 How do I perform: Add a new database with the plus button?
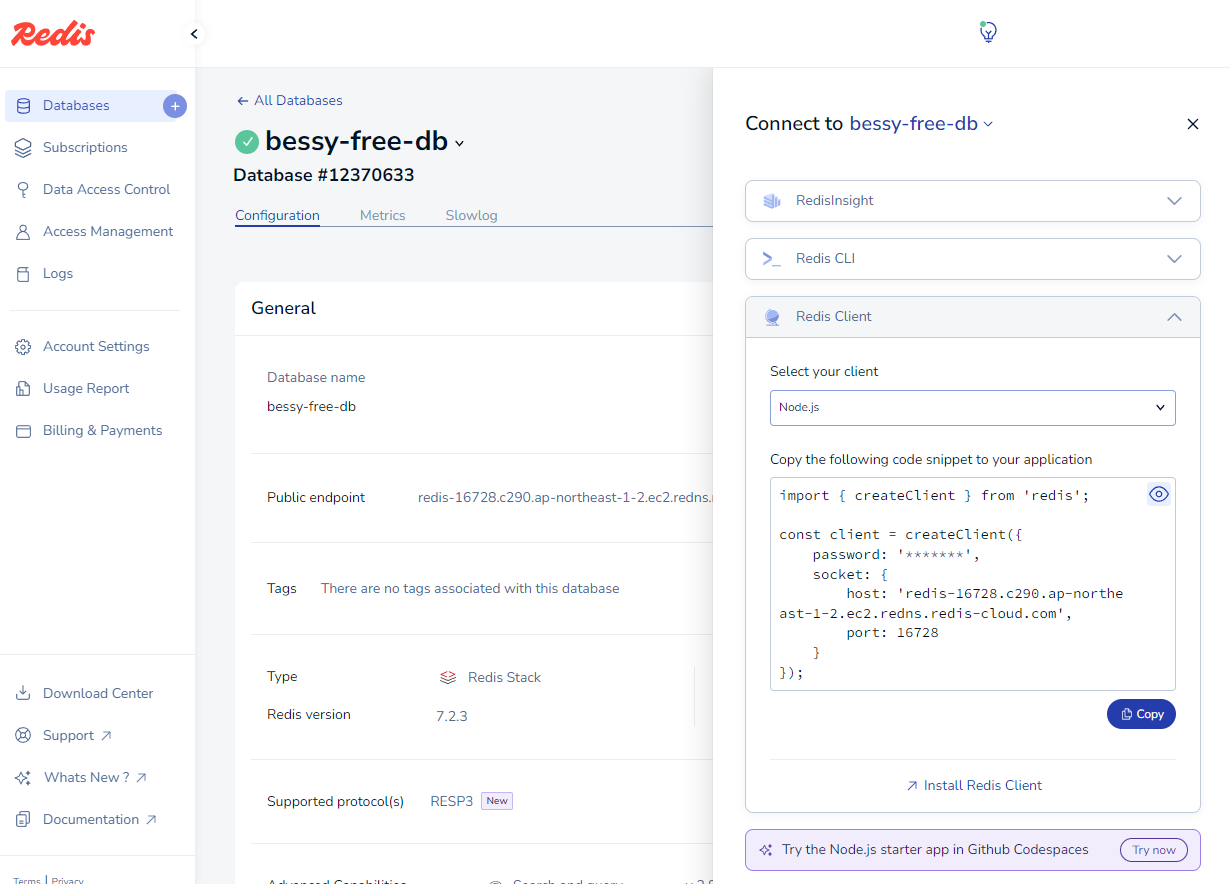175,105
